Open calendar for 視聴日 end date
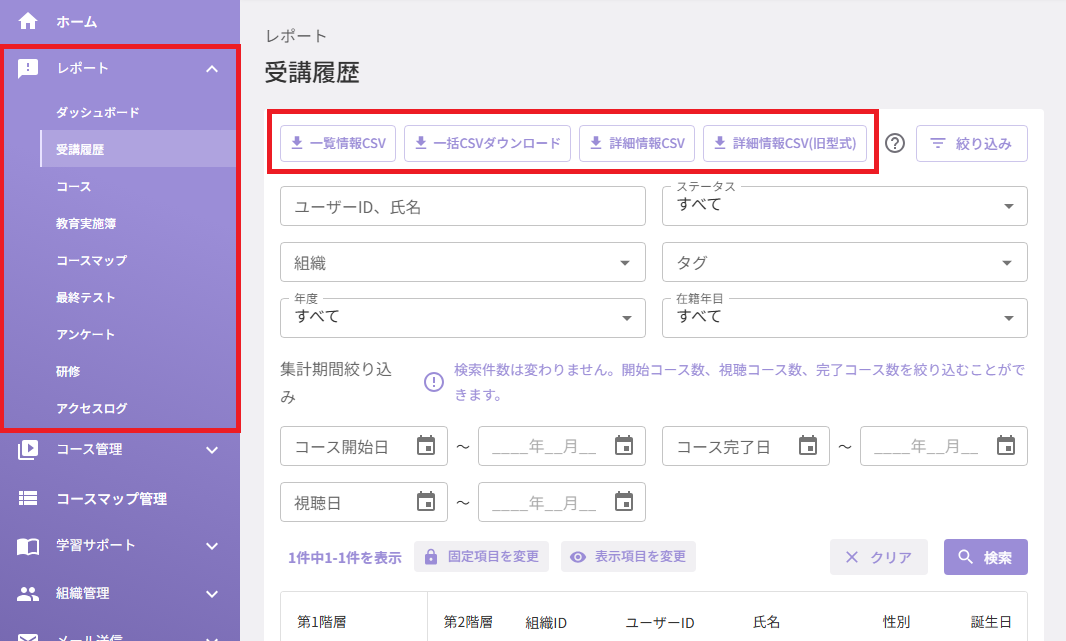 [624, 502]
